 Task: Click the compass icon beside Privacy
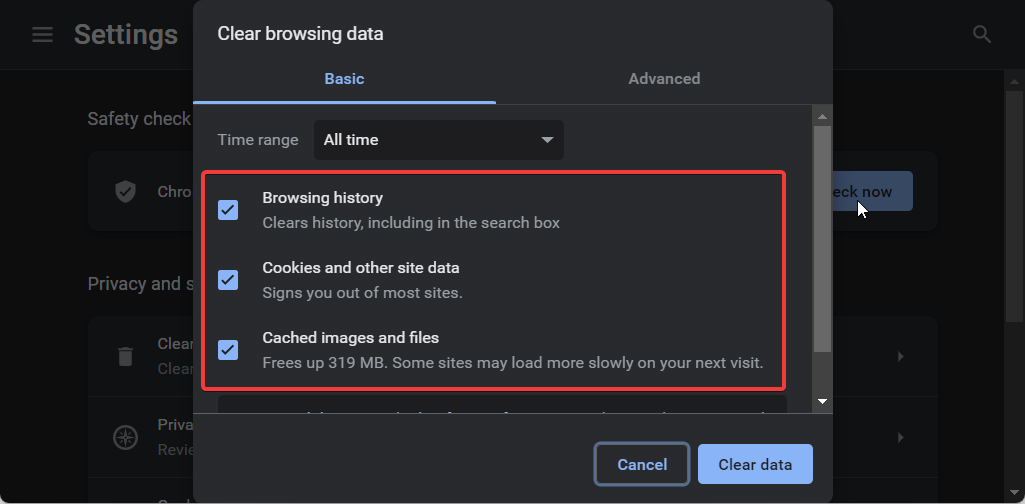click(x=126, y=437)
